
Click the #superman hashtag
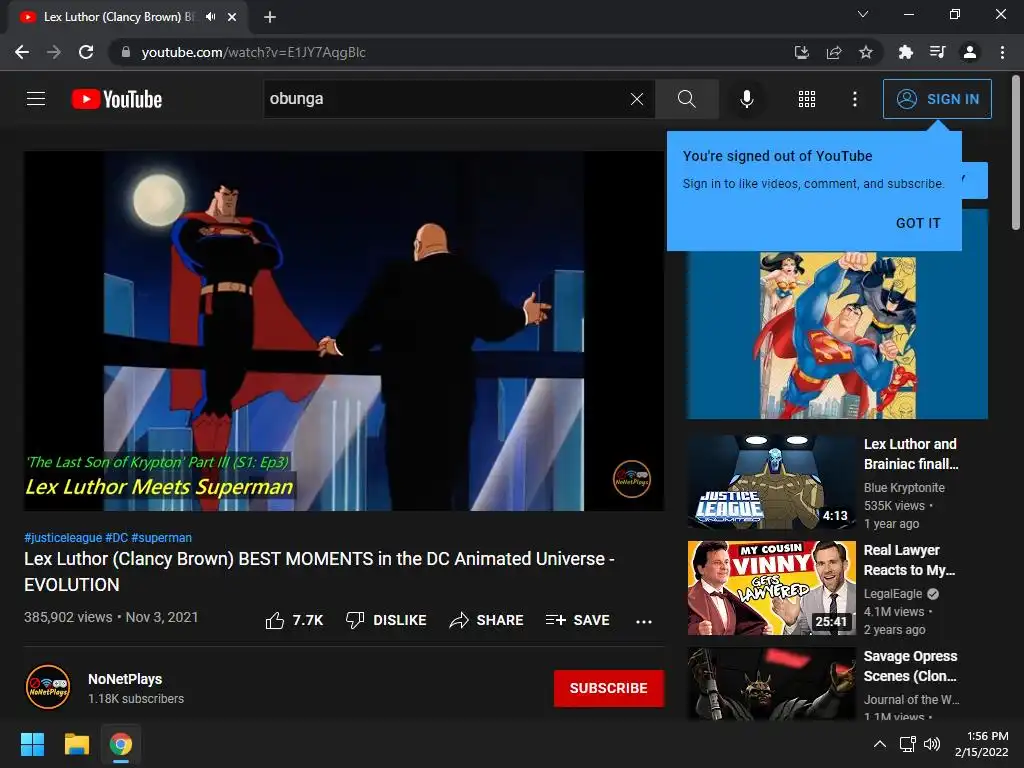(161, 538)
